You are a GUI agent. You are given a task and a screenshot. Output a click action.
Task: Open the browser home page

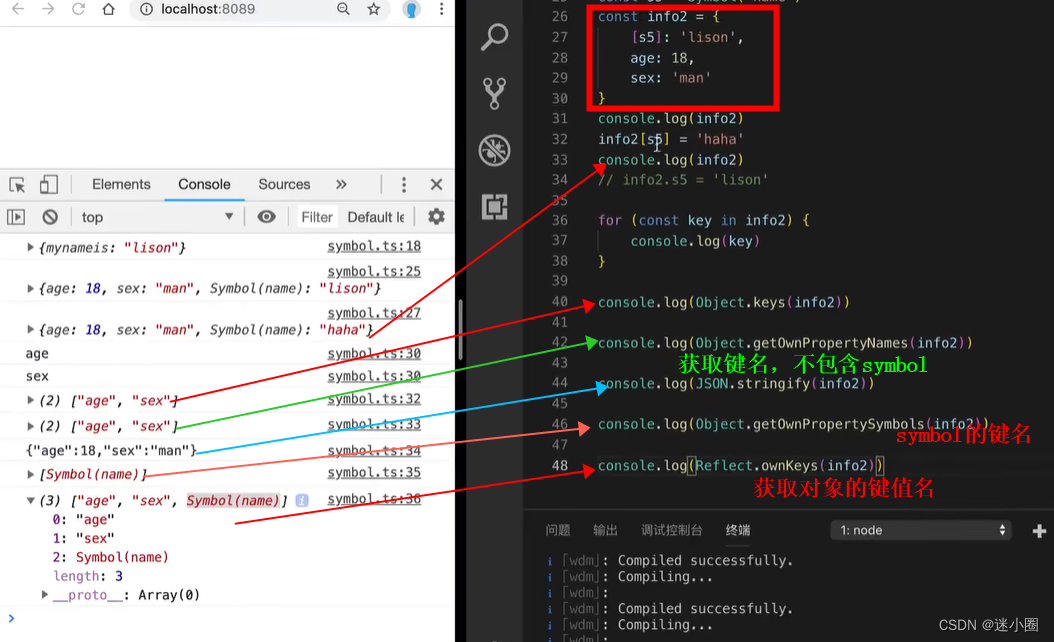pos(109,9)
